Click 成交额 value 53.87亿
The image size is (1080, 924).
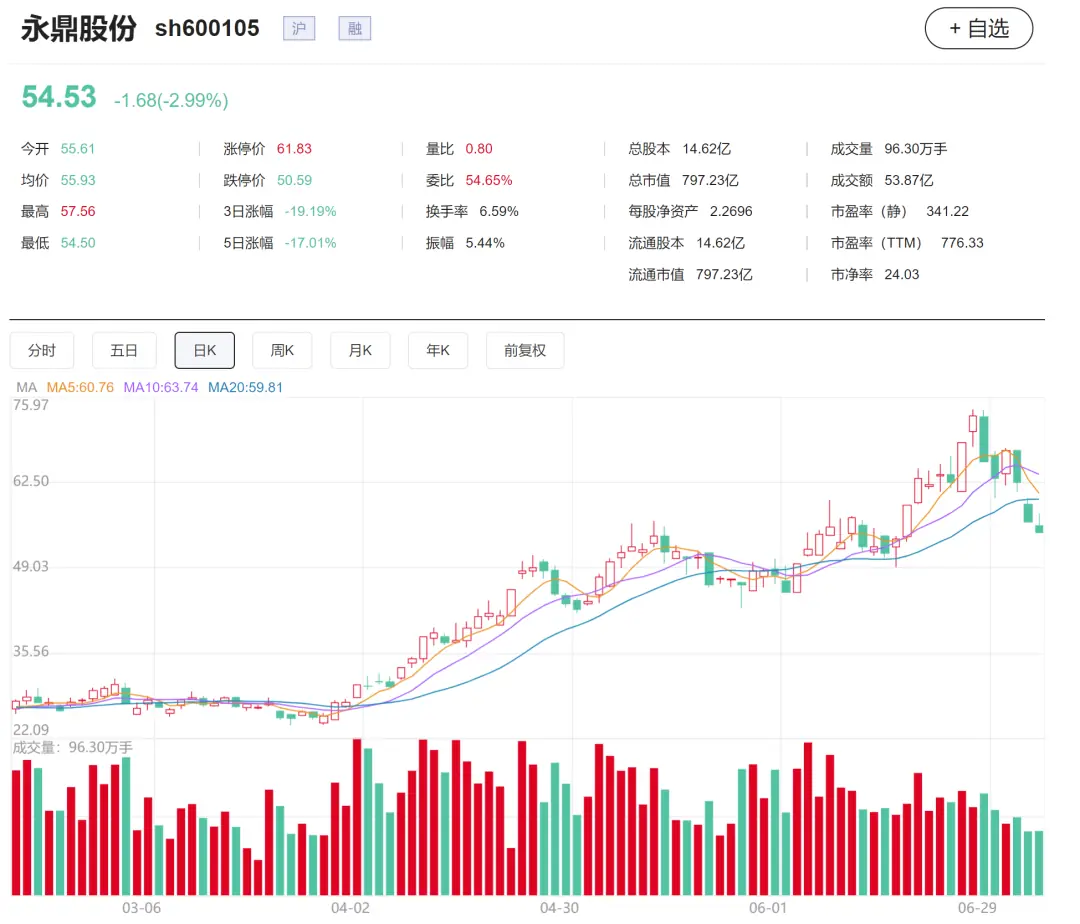click(x=908, y=180)
